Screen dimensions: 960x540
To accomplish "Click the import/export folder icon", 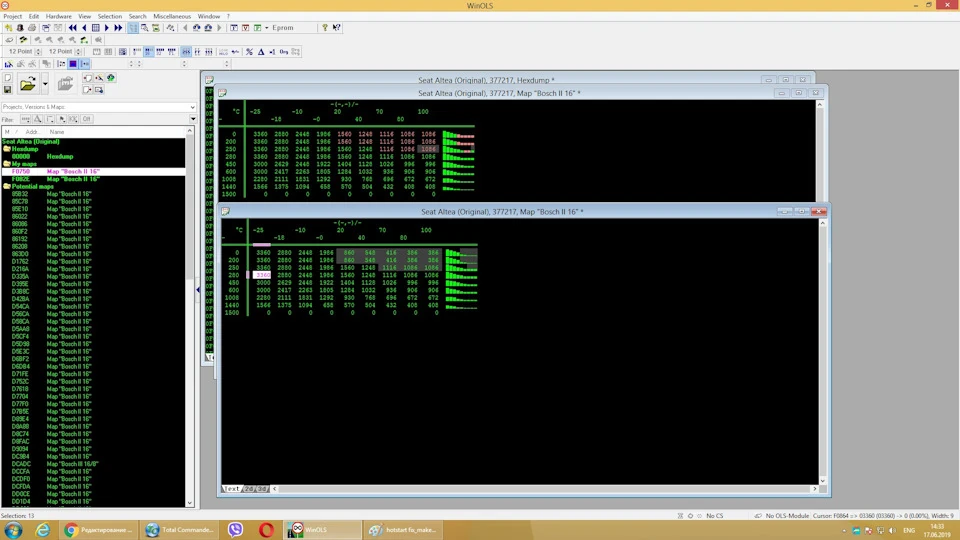I will pyautogui.click(x=66, y=84).
